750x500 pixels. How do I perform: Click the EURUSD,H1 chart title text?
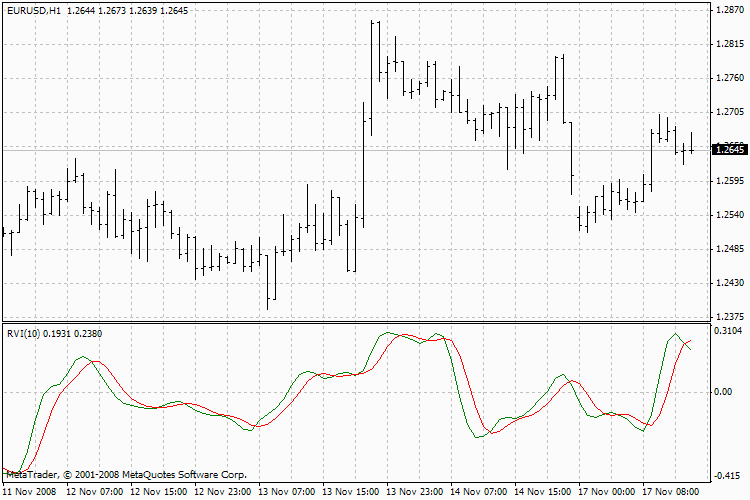34,11
